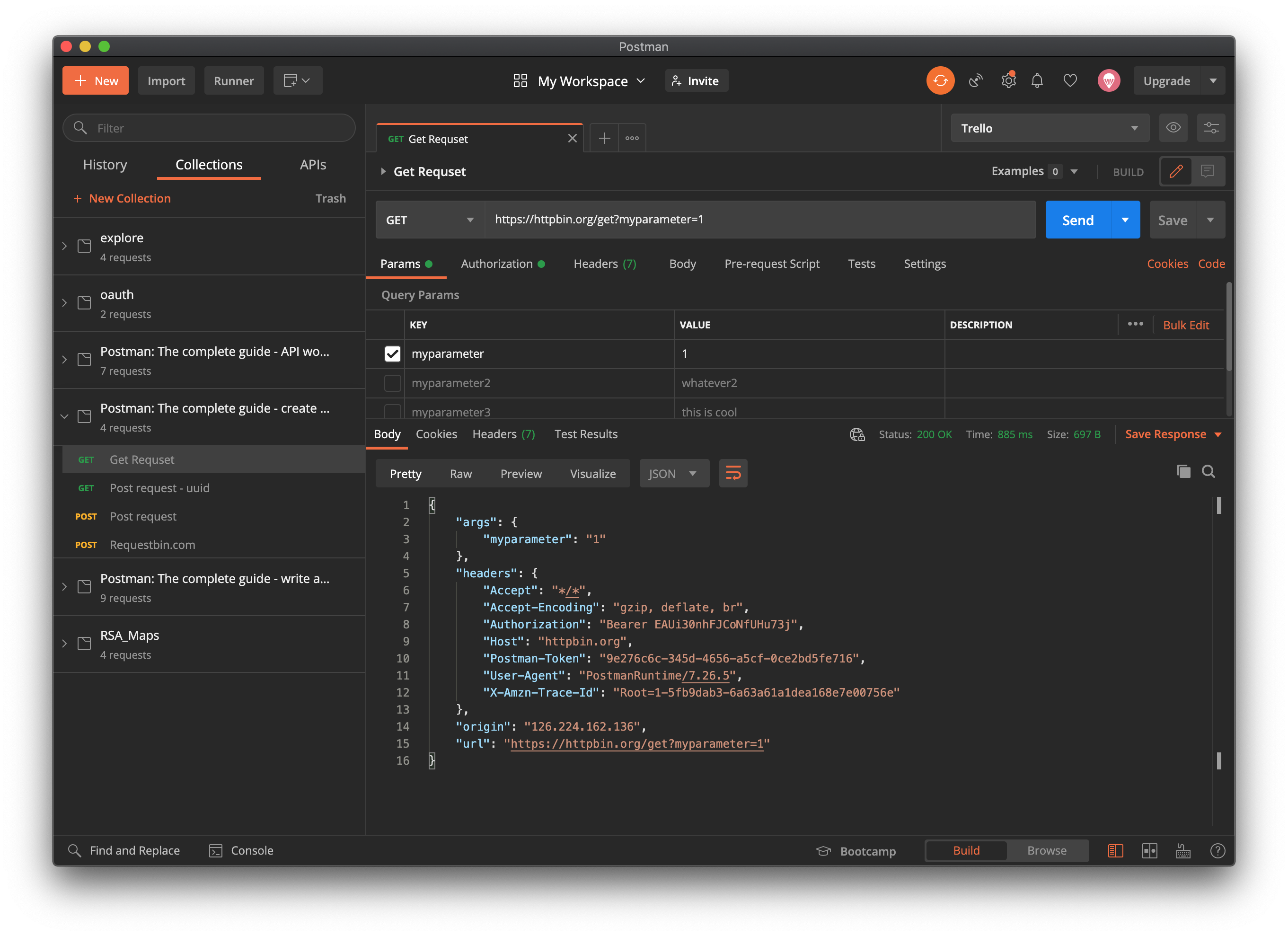Click the Runner button
The width and height of the screenshot is (1288, 936).
click(233, 80)
